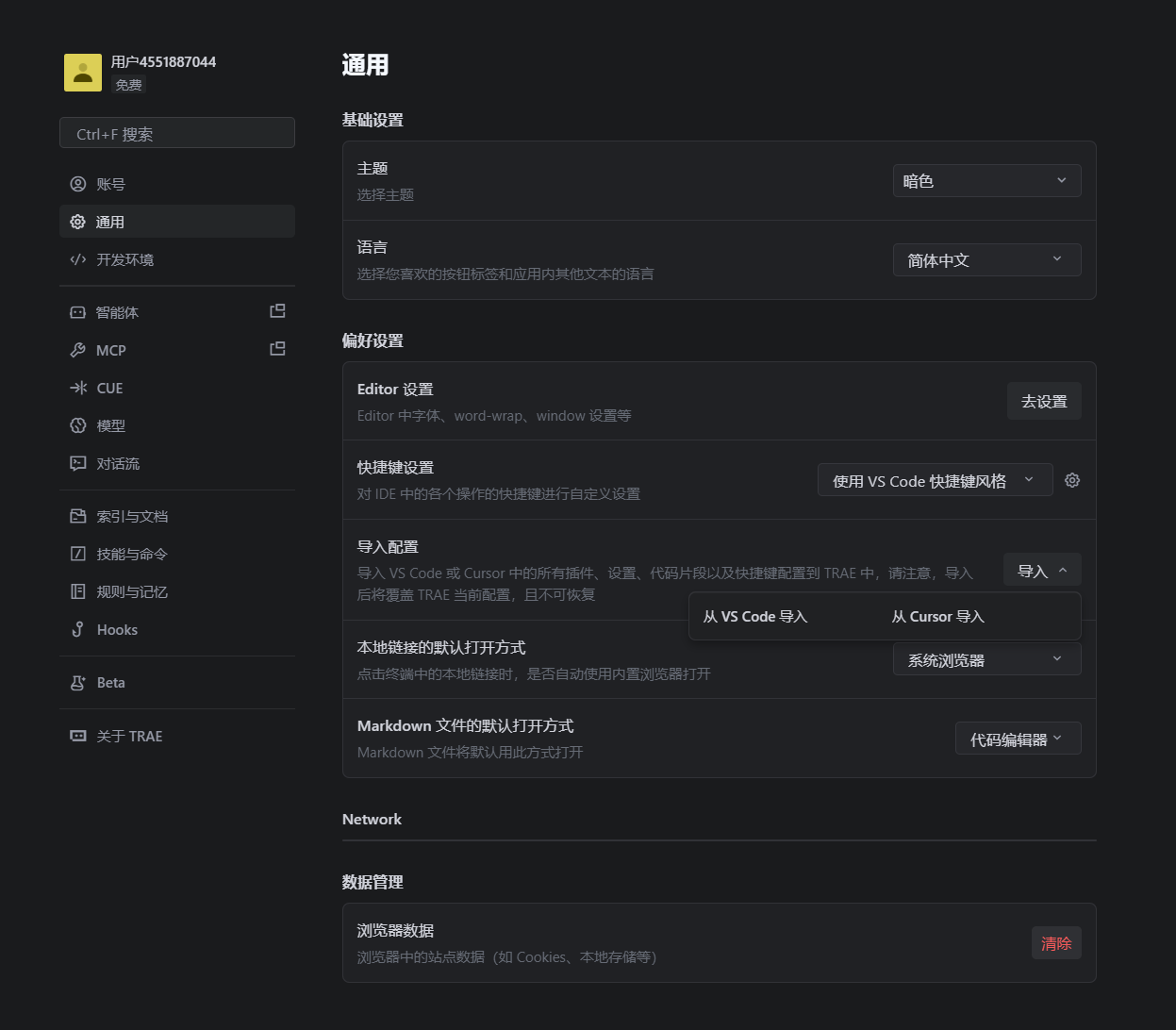This screenshot has width=1176, height=1030.
Task: Click the hook icon for Hooks
Action: tap(78, 629)
